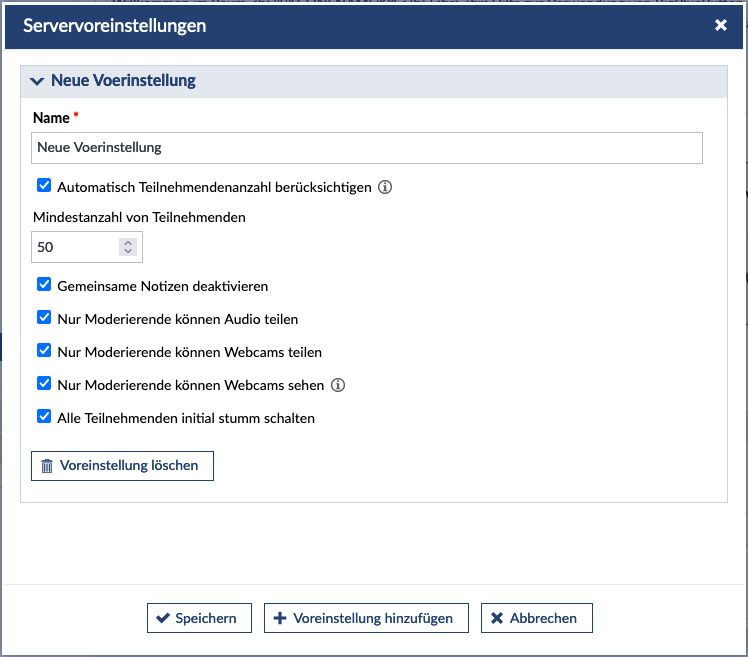Click info icon beside Webcams sehen option

[x=338, y=385]
